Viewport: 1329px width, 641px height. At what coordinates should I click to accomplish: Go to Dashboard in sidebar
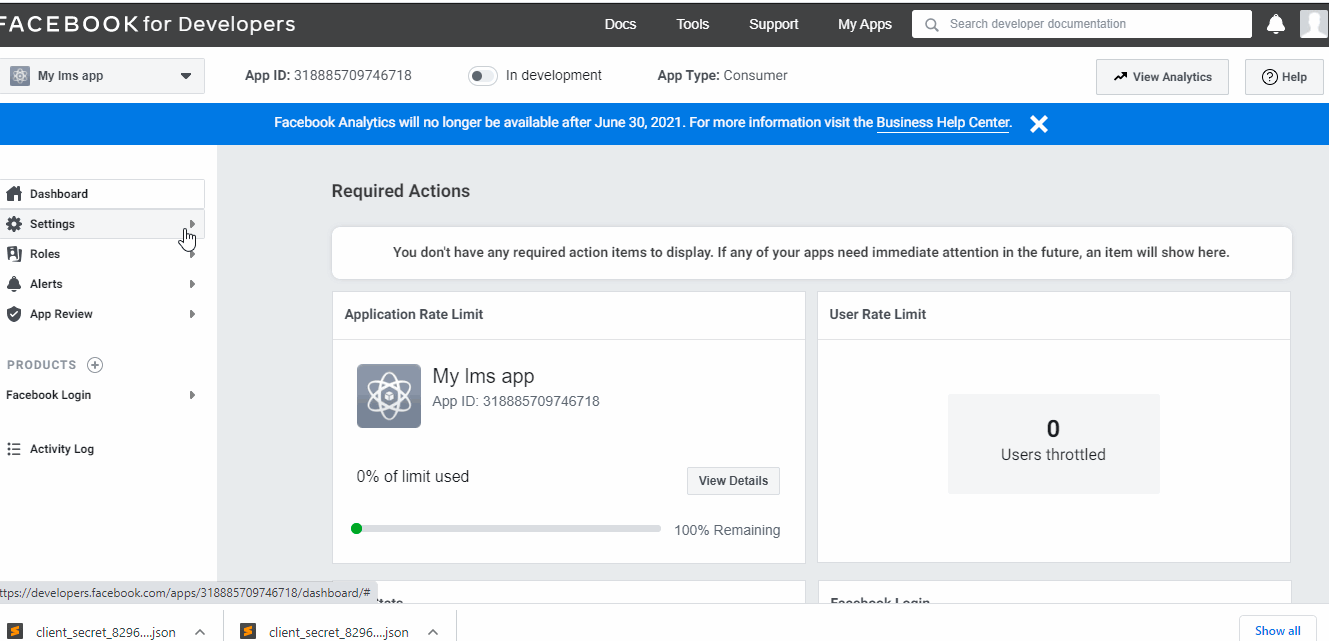pyautogui.click(x=102, y=194)
